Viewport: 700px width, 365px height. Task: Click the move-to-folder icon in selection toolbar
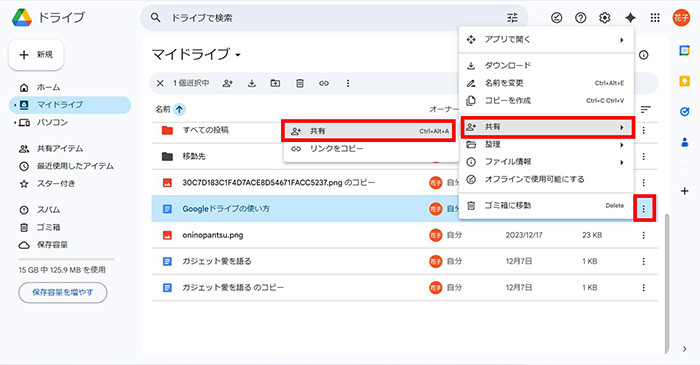click(275, 83)
